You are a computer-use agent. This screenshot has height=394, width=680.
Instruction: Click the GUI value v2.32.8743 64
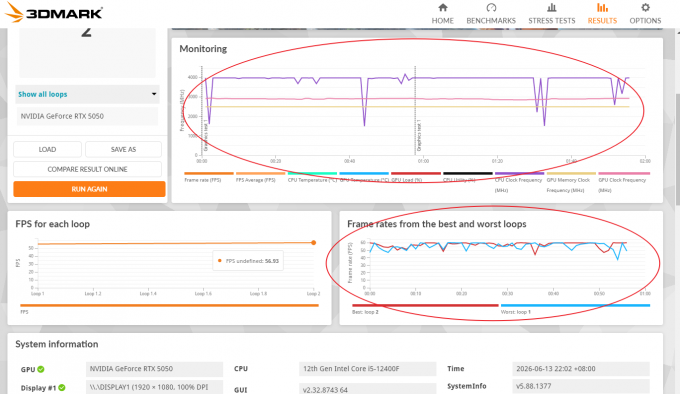[x=367, y=388]
